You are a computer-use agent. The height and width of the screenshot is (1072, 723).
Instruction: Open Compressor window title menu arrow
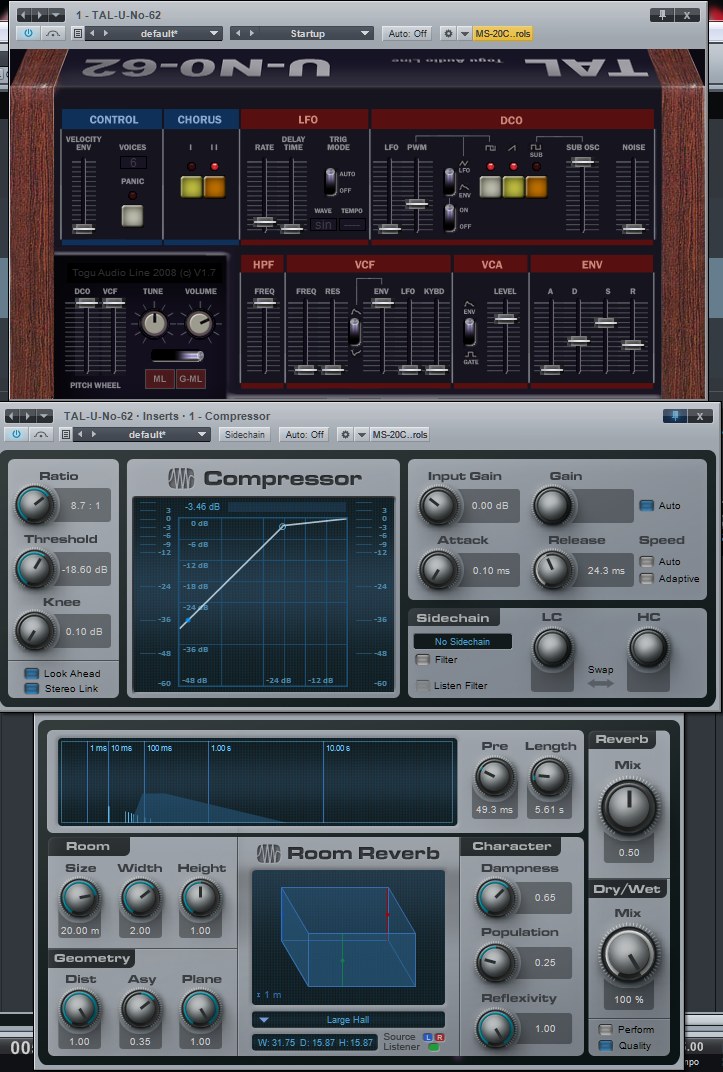click(44, 416)
